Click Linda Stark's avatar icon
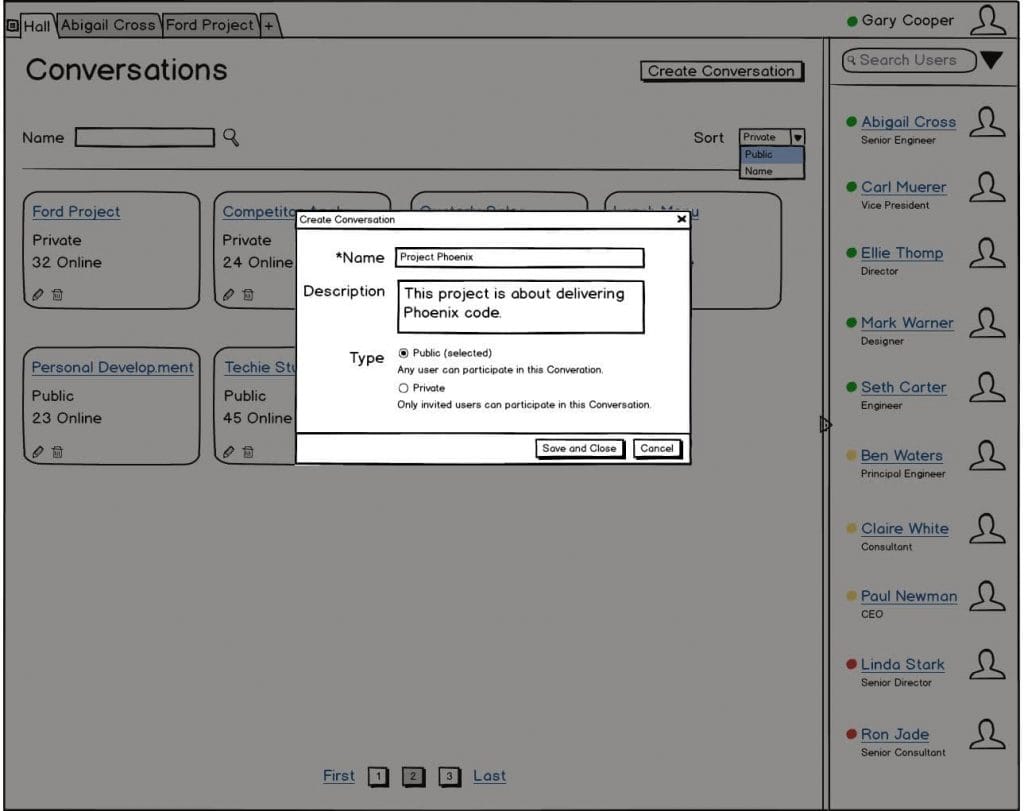 tap(987, 664)
